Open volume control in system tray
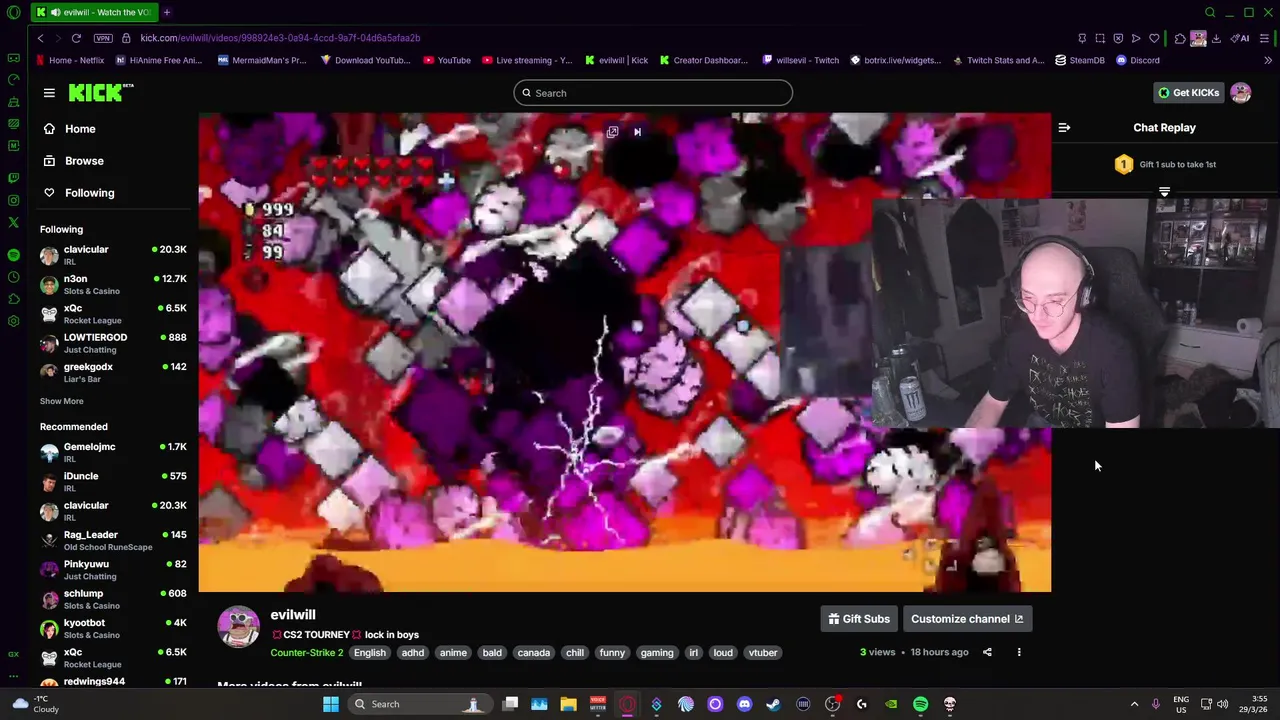The width and height of the screenshot is (1280, 720). coord(1223,704)
